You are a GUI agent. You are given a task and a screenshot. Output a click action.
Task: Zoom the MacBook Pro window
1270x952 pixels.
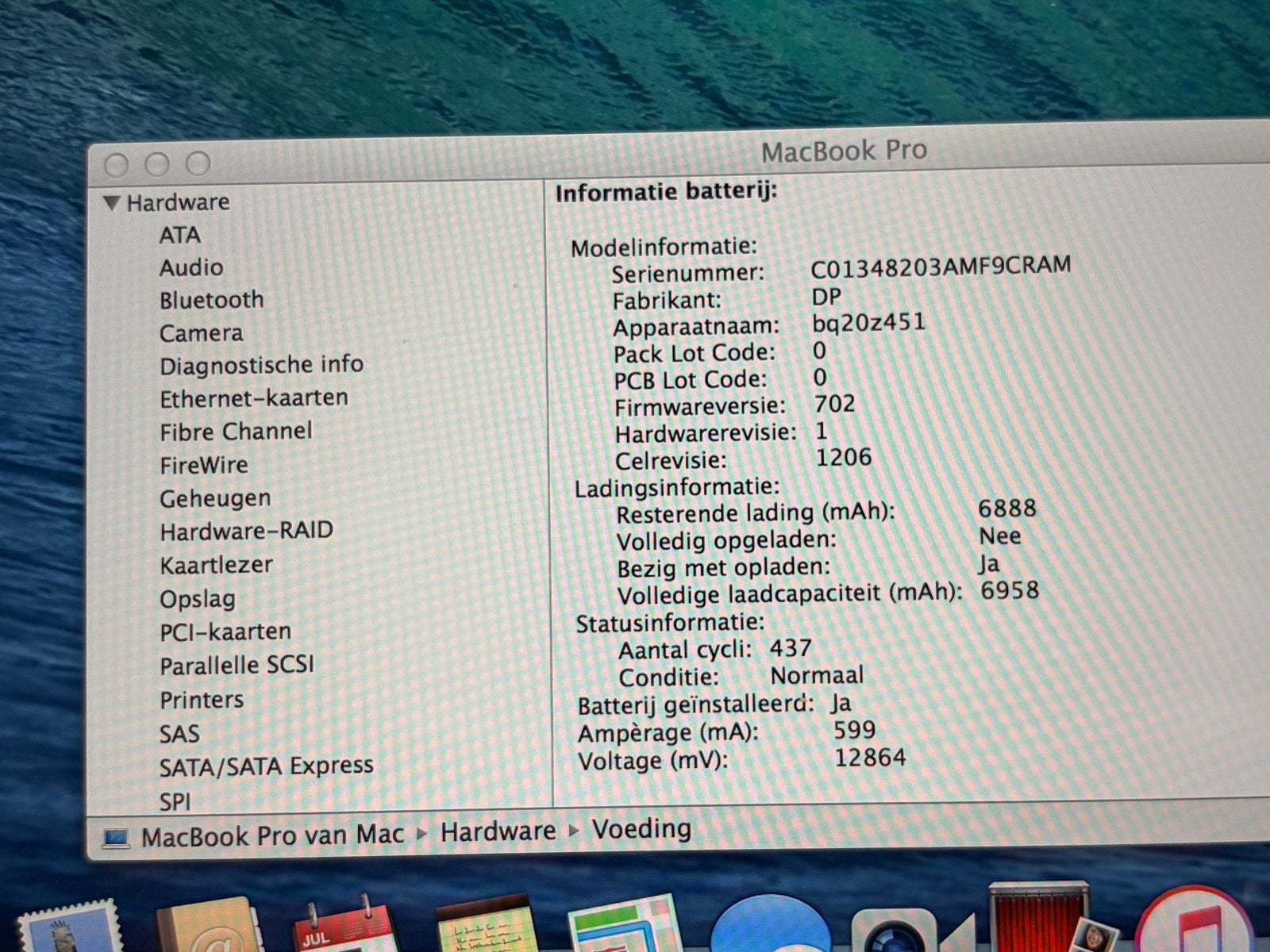[x=198, y=163]
